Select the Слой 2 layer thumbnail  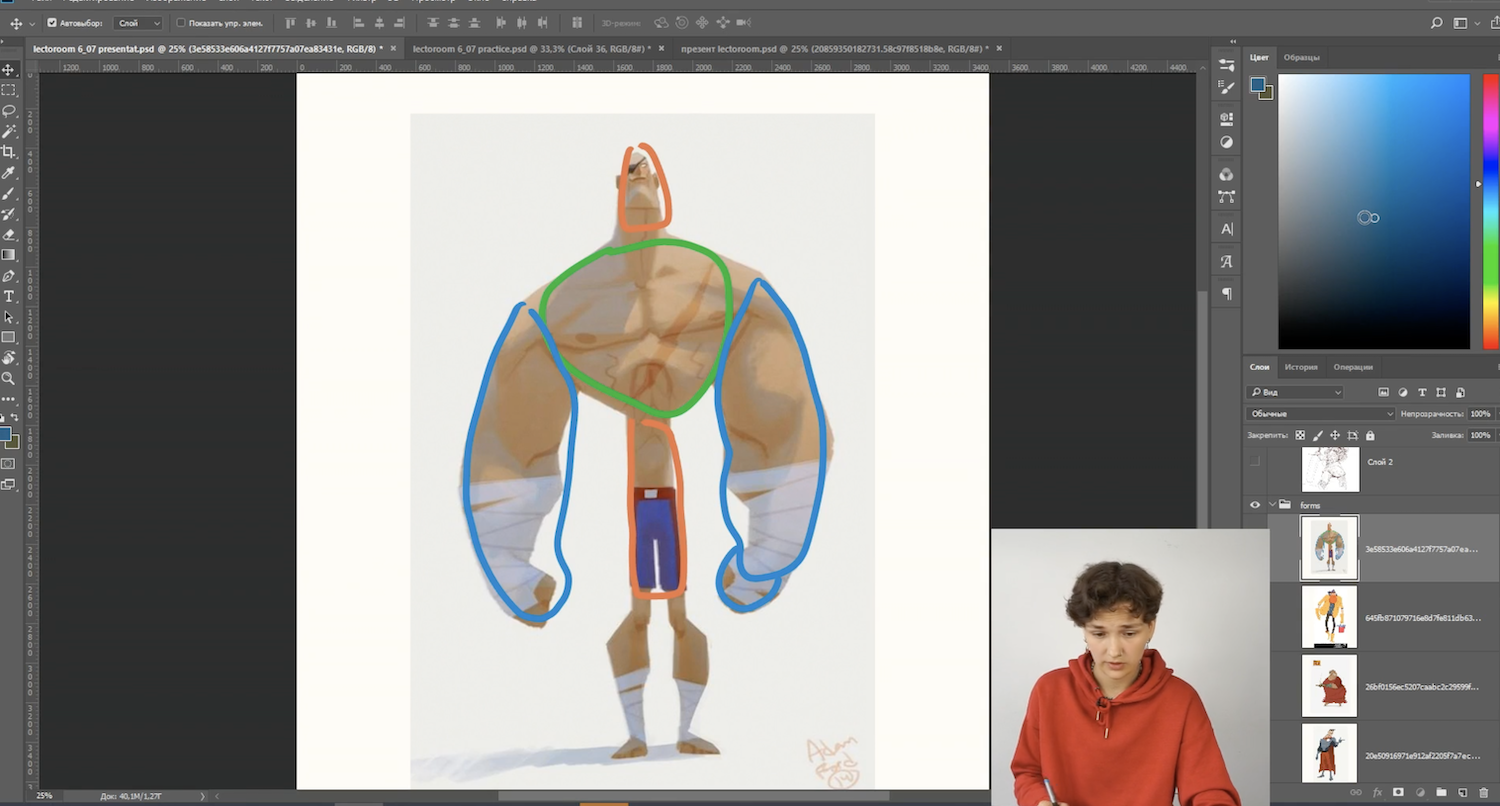pyautogui.click(x=1330, y=468)
